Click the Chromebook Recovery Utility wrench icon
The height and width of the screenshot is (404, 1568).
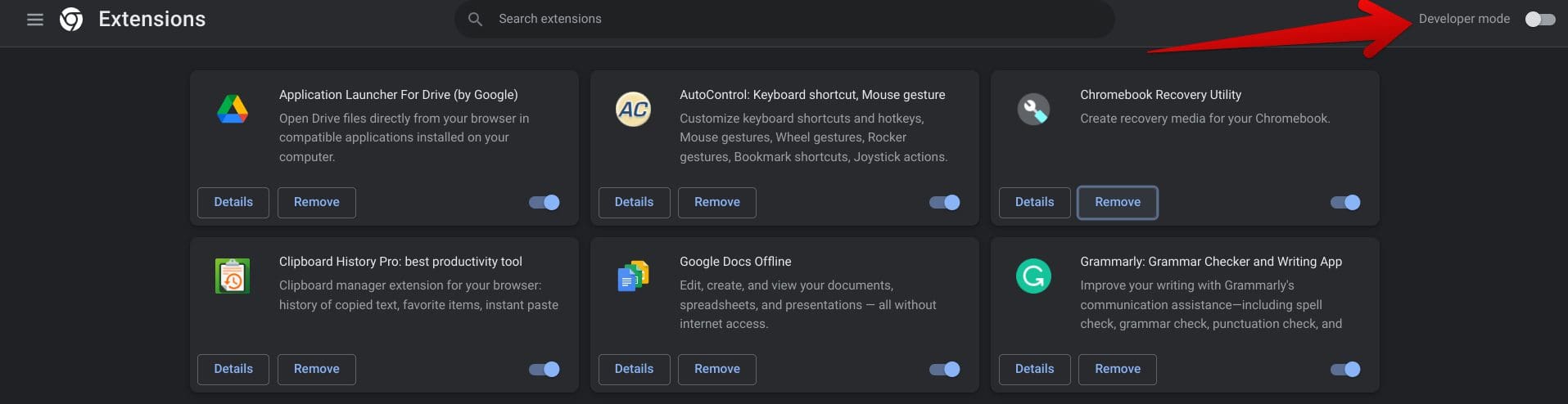click(1033, 110)
